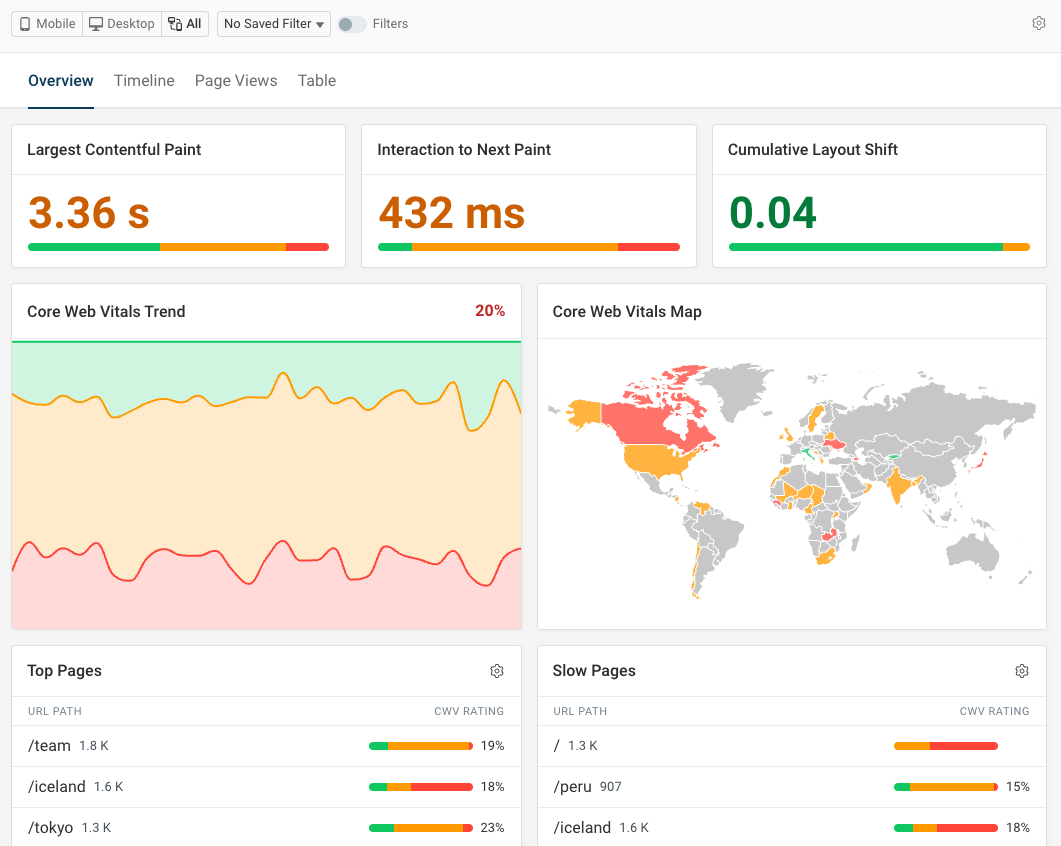The height and width of the screenshot is (846, 1061).
Task: Enable the Filters toggle switch
Action: coord(351,24)
